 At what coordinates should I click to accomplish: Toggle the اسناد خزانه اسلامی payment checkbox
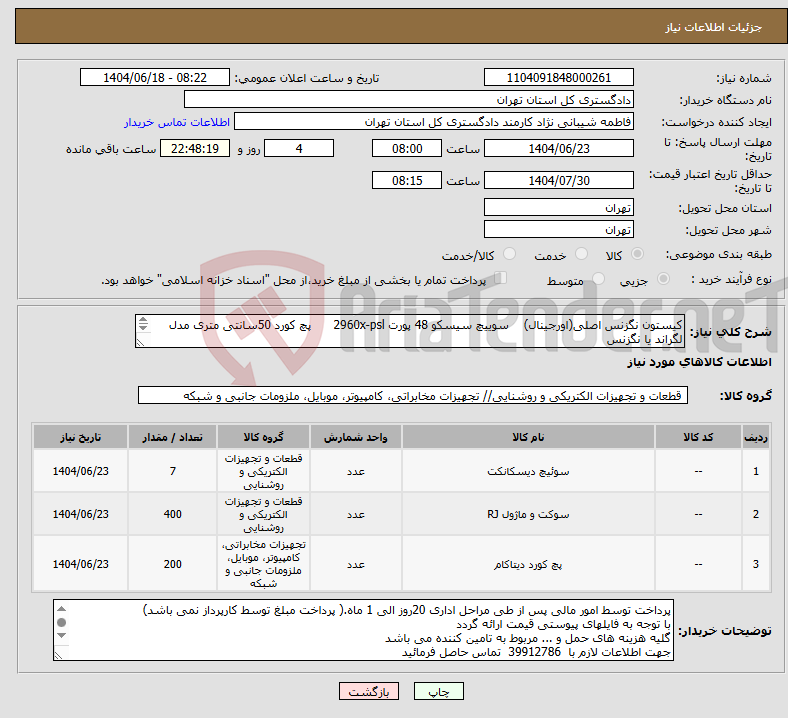[x=501, y=278]
